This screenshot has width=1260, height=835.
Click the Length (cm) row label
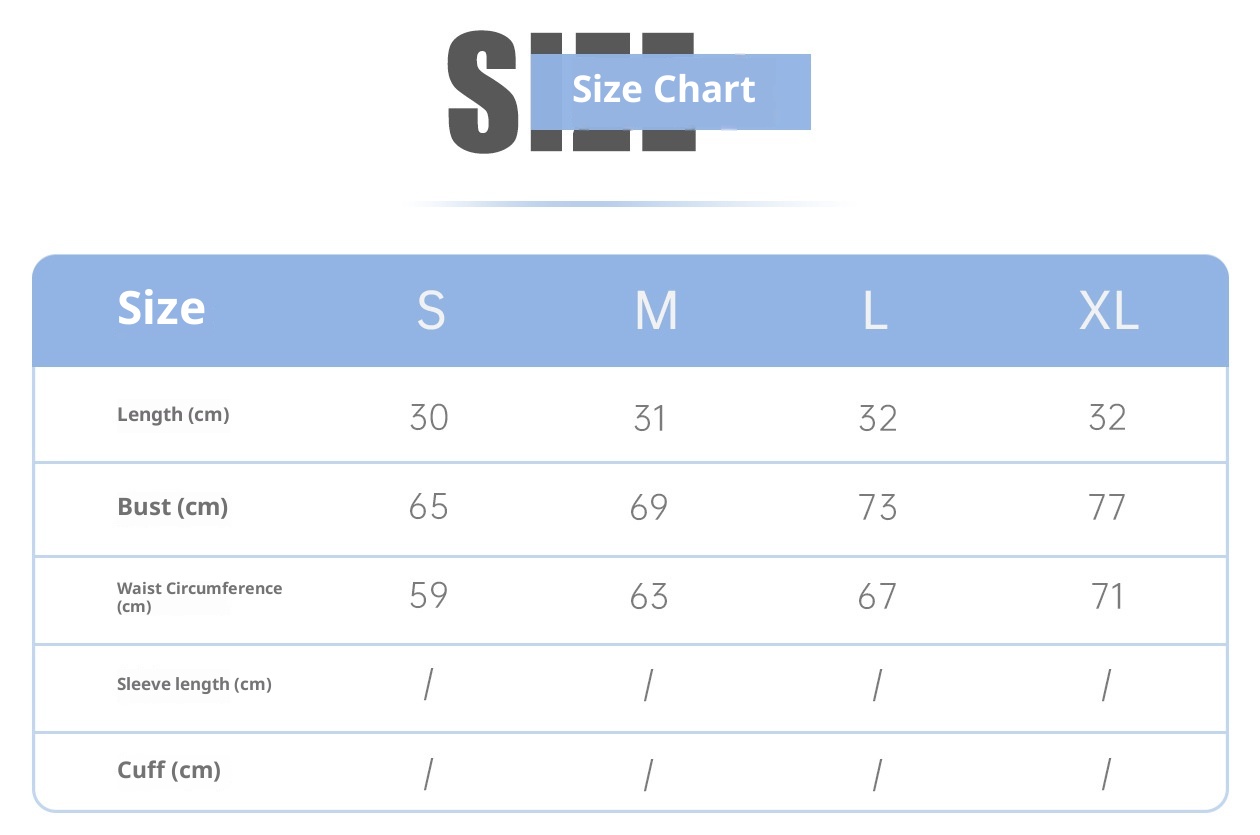click(x=173, y=415)
